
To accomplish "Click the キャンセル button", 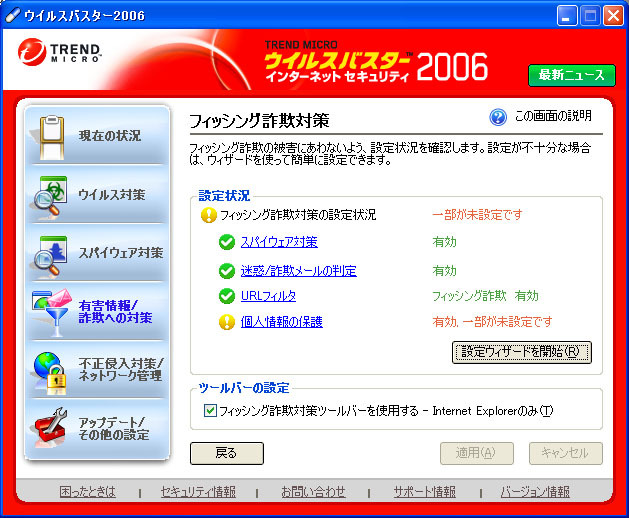I will tap(566, 453).
